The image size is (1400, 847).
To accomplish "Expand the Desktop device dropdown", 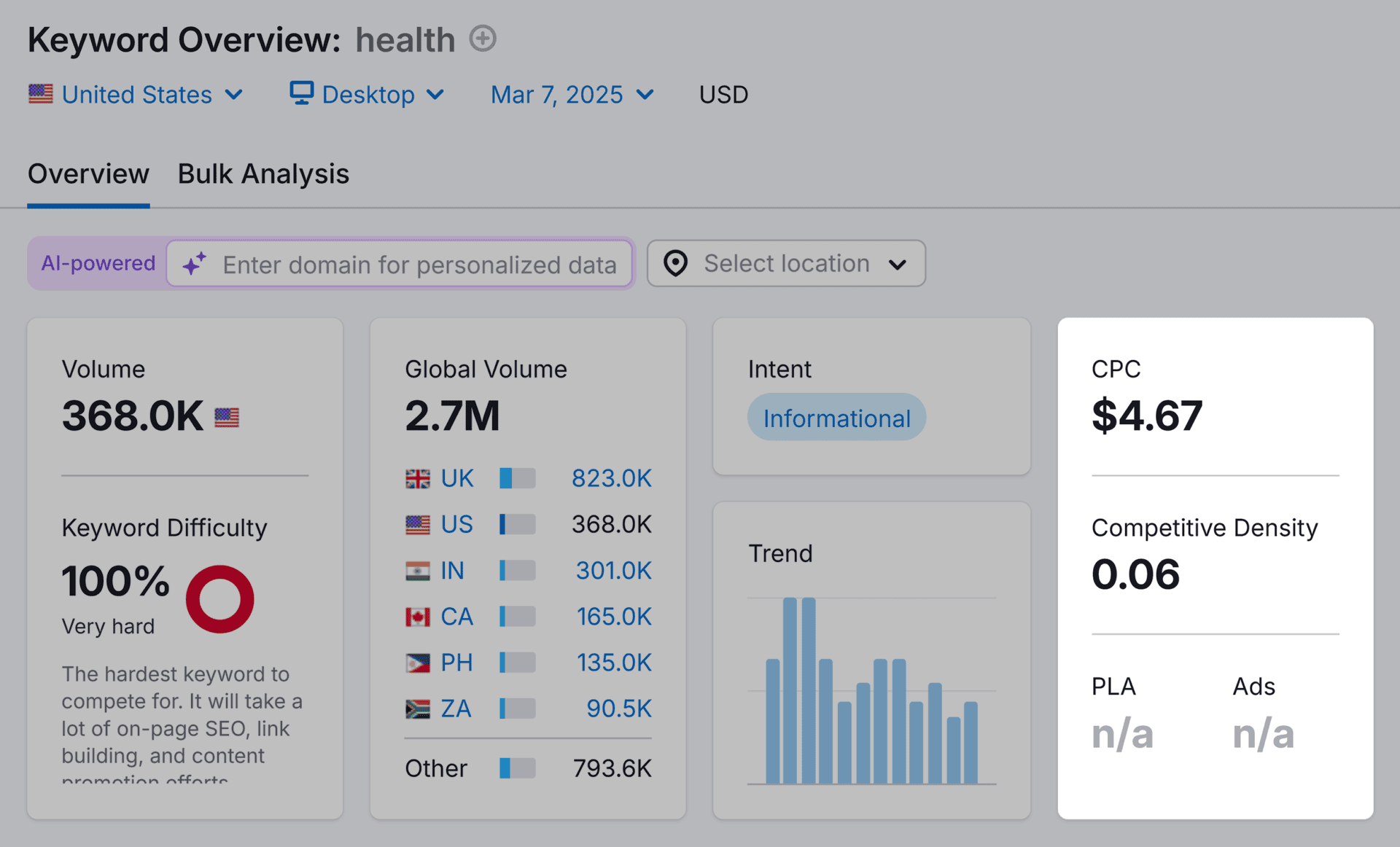I will click(367, 95).
